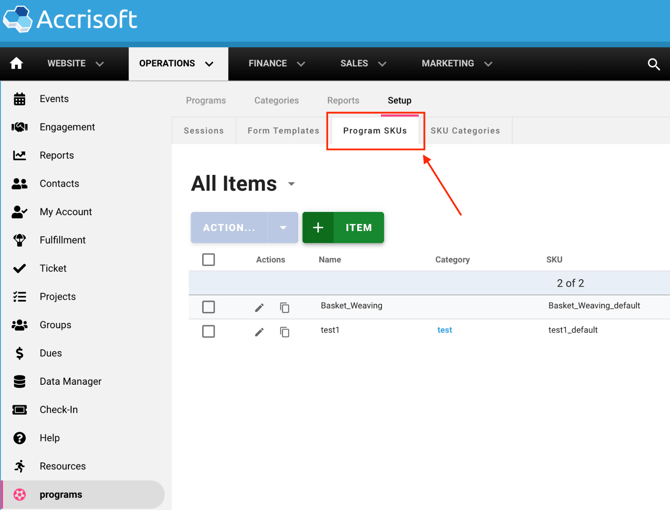Image resolution: width=670 pixels, height=510 pixels.
Task: Expand the Operations menu
Action: pos(177,64)
